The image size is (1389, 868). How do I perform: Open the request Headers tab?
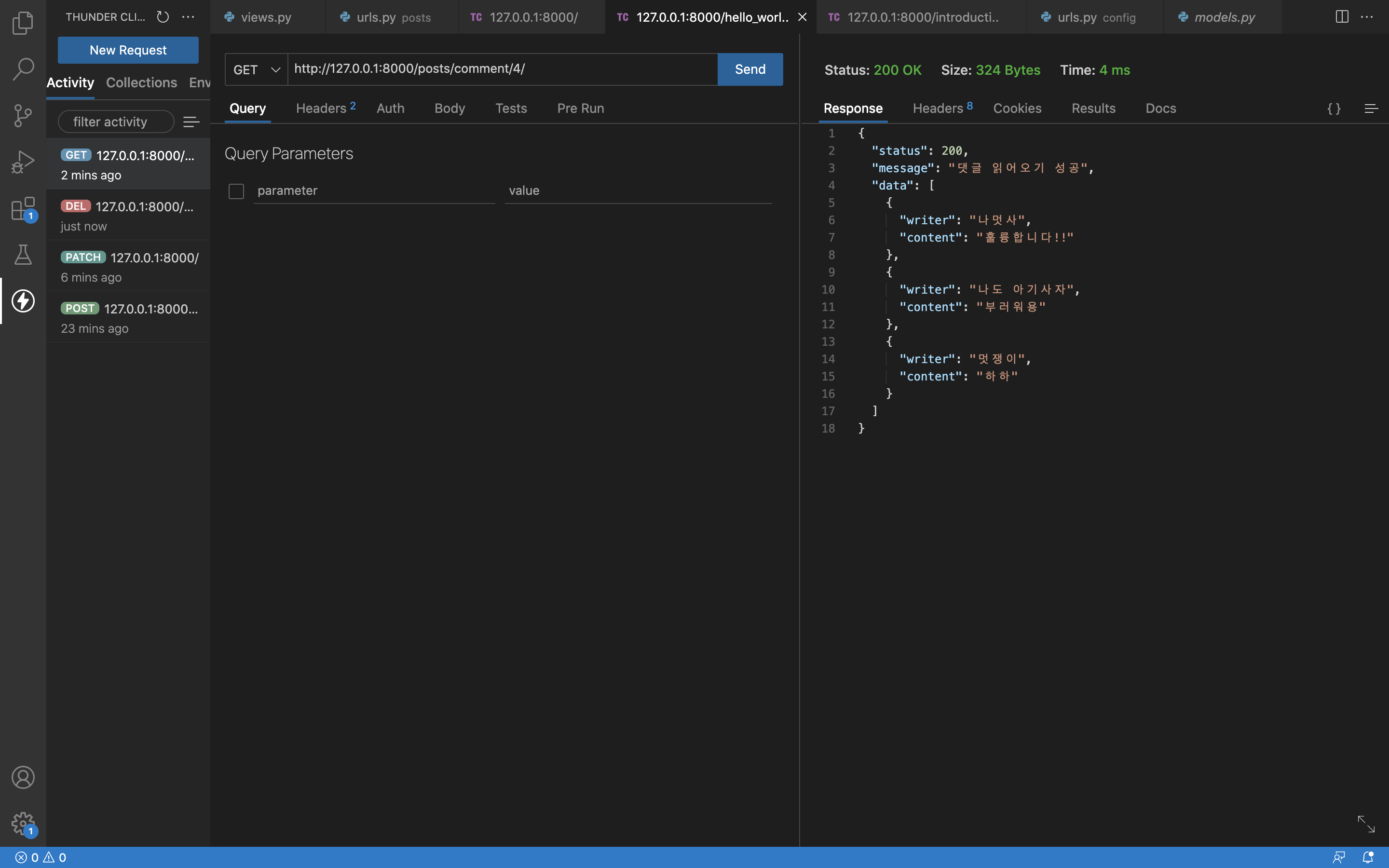[x=326, y=108]
